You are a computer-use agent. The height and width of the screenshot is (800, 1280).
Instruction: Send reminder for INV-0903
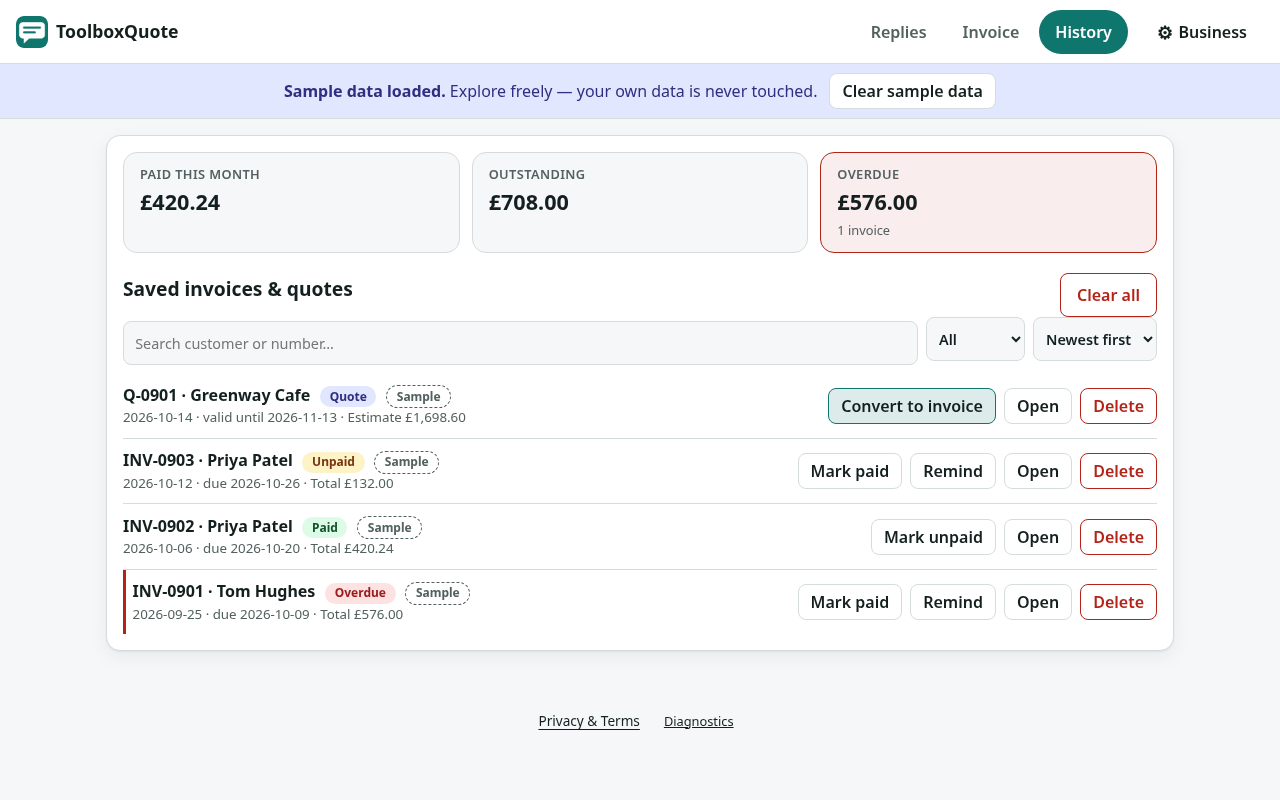953,471
